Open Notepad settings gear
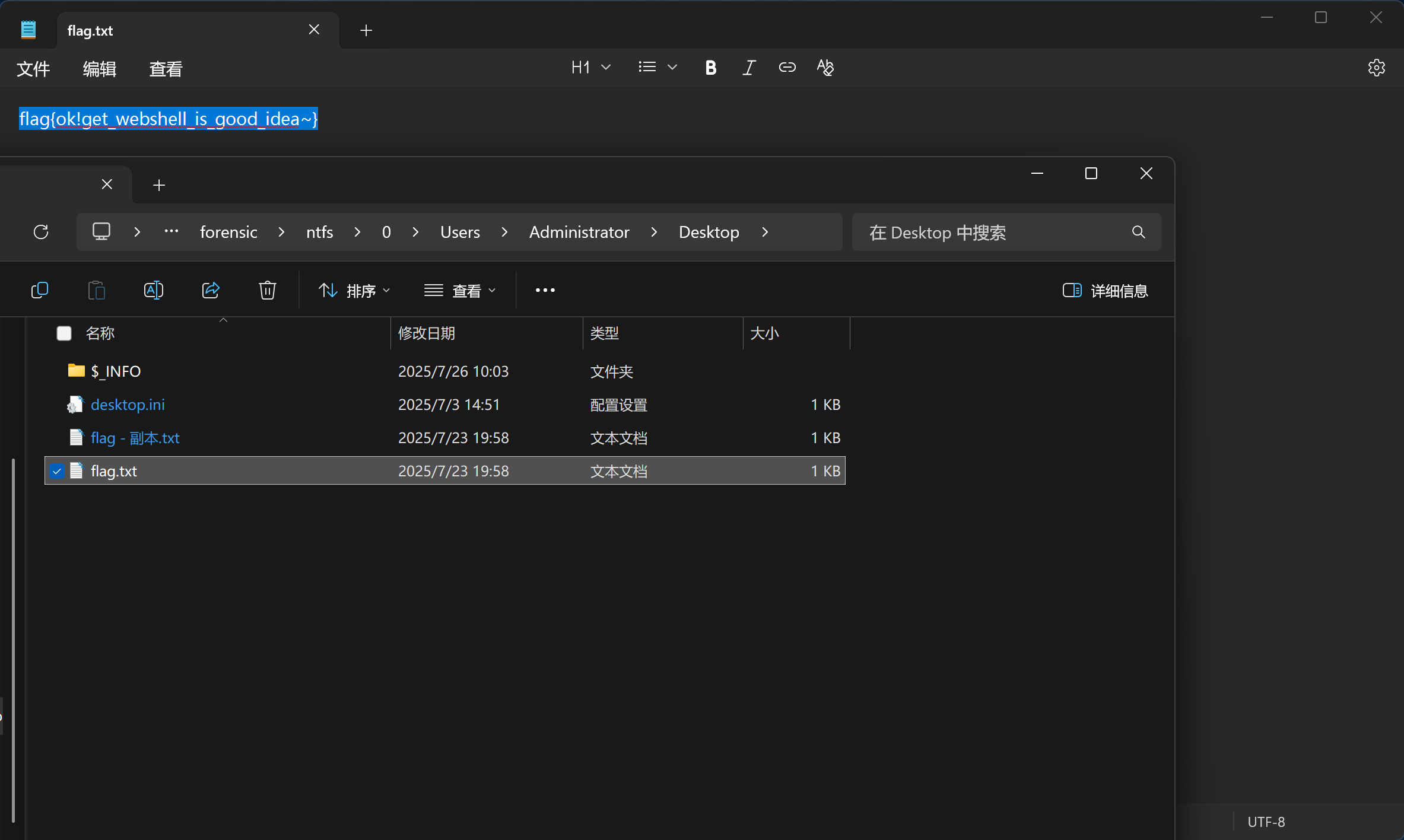Screen dimensions: 1404x840 tap(1376, 68)
